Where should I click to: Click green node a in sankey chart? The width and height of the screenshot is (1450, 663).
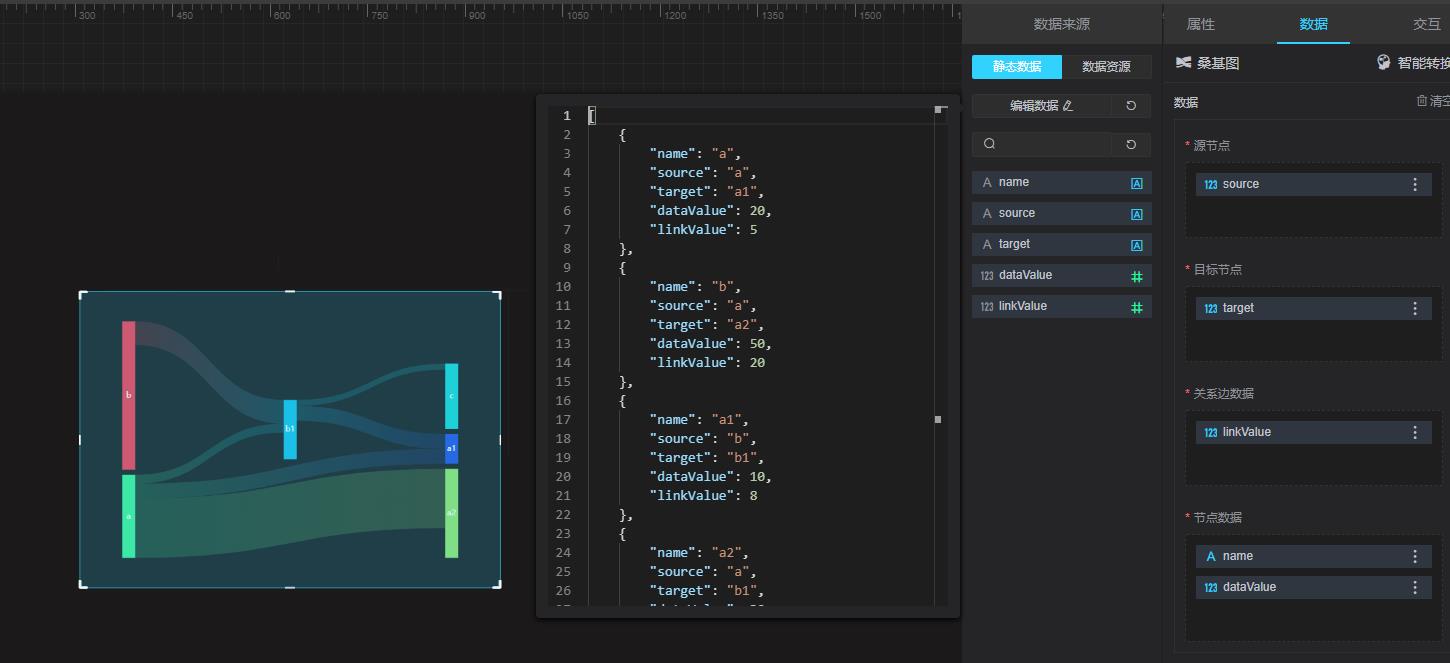(128, 516)
